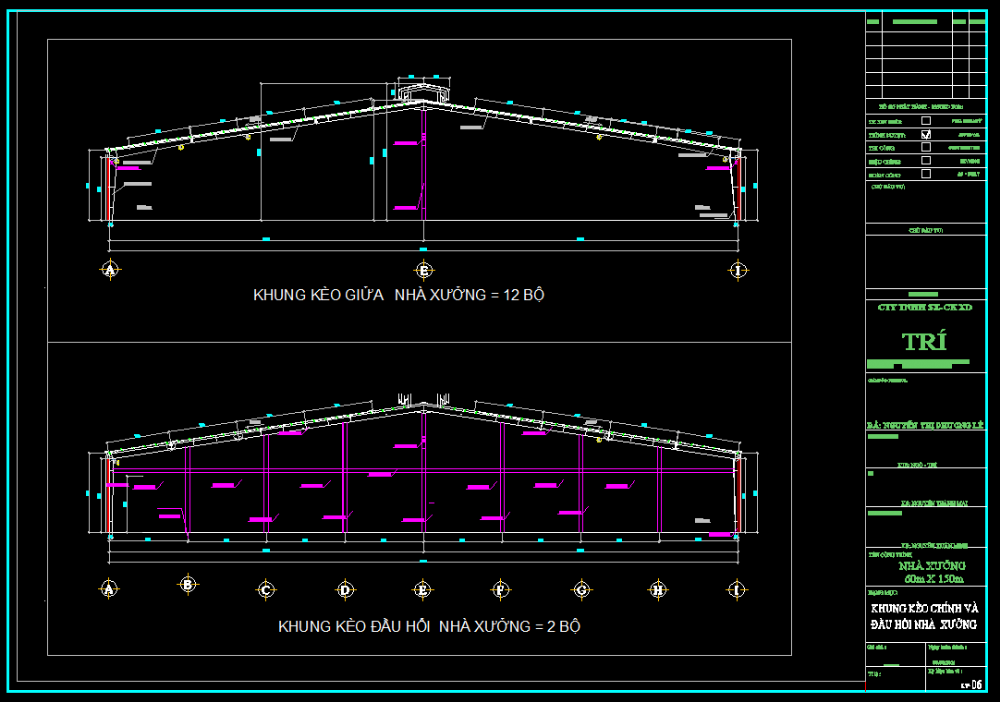
Task: Select grid bubble B under the gable frame
Action: pos(188,584)
